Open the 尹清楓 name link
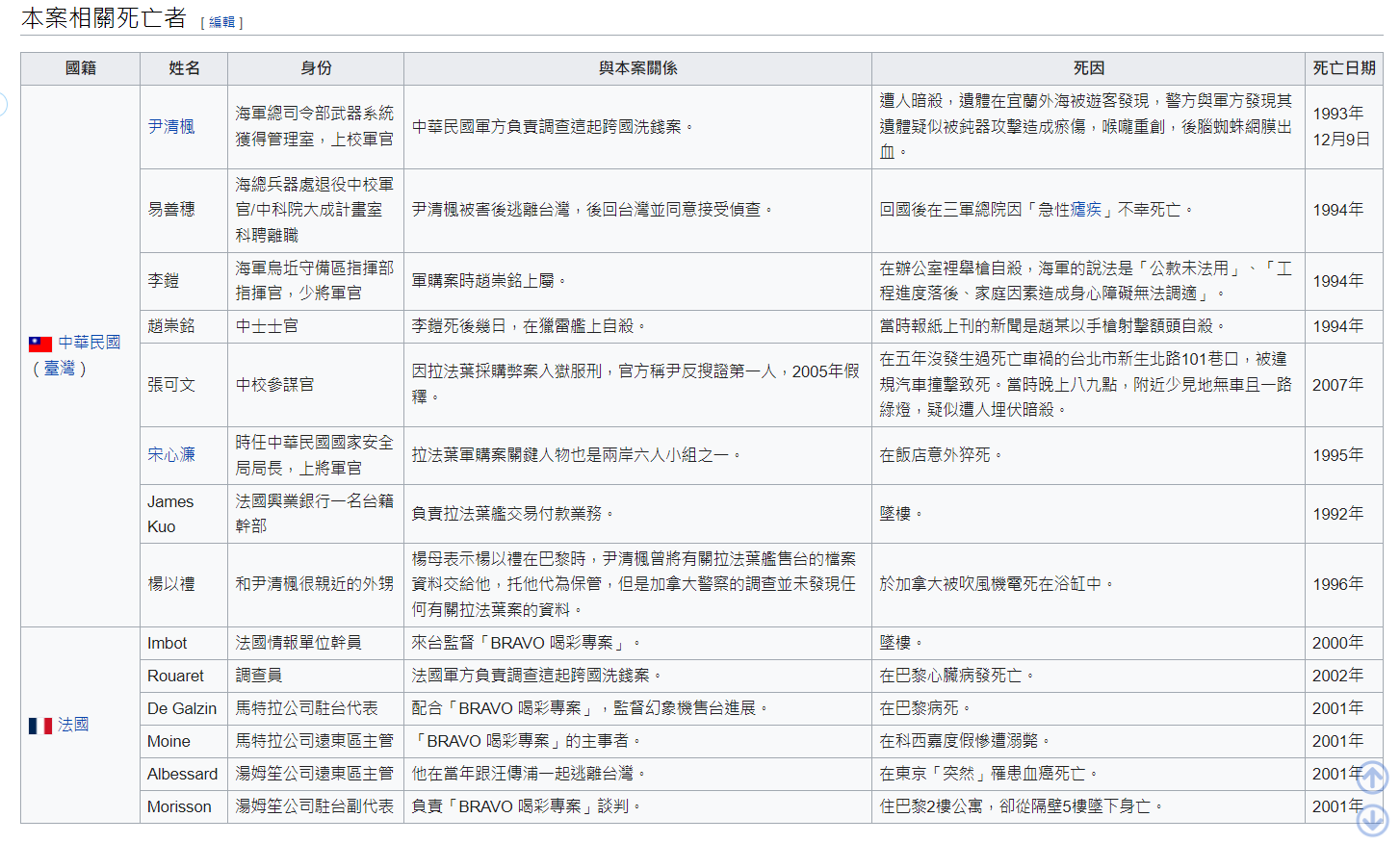 171,127
